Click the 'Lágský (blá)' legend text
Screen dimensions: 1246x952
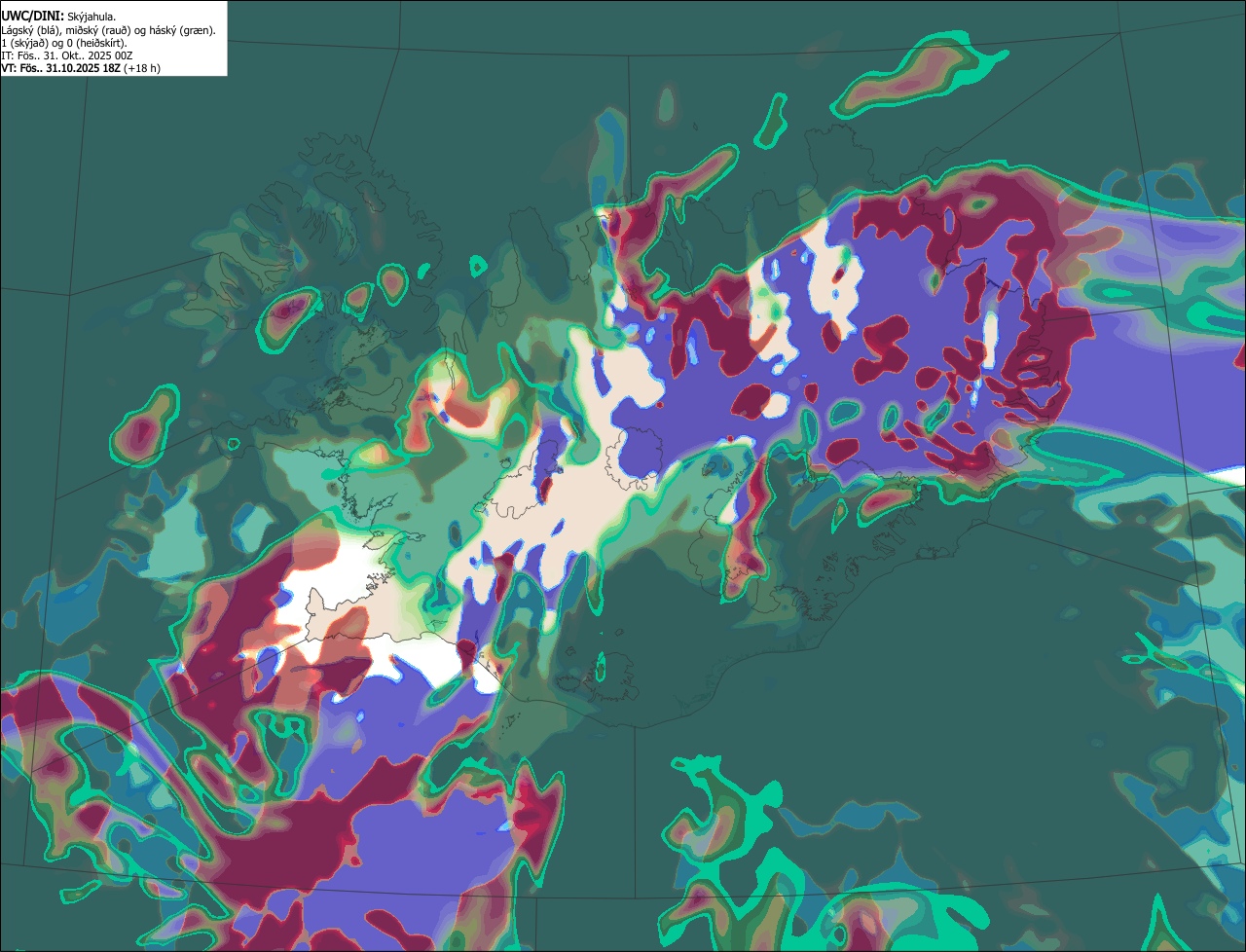(30, 30)
